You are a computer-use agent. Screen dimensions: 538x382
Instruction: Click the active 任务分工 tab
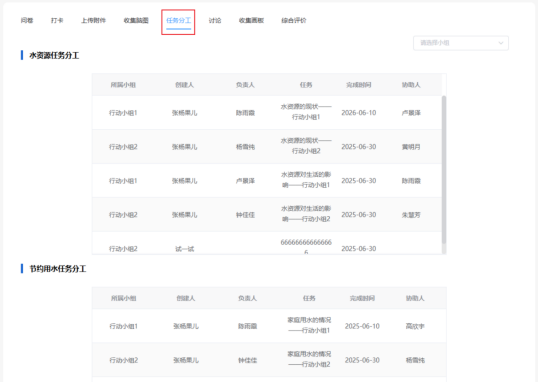[178, 21]
